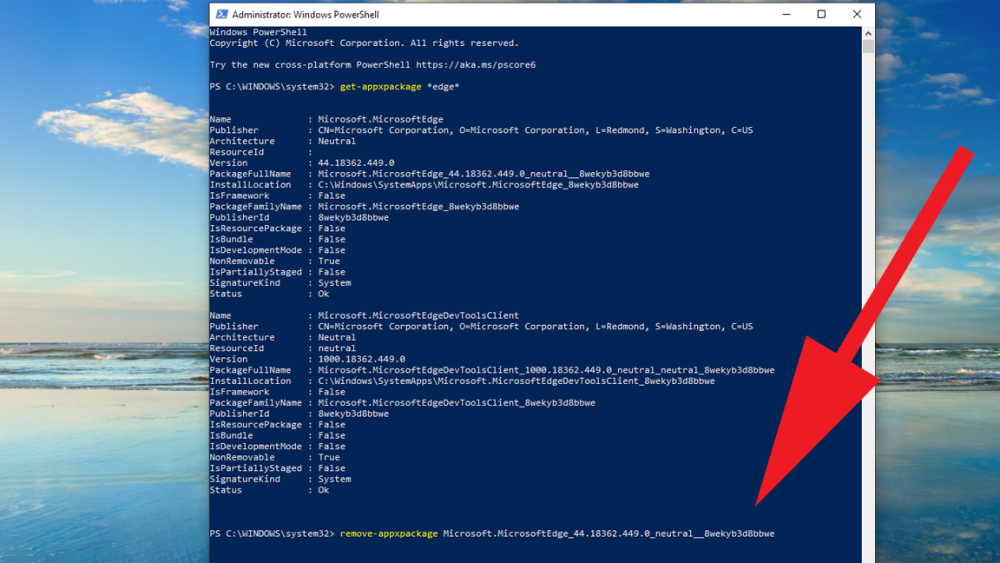Click the empty scrollbar track below the thumb
This screenshot has height=563, width=1000.
(x=868, y=300)
